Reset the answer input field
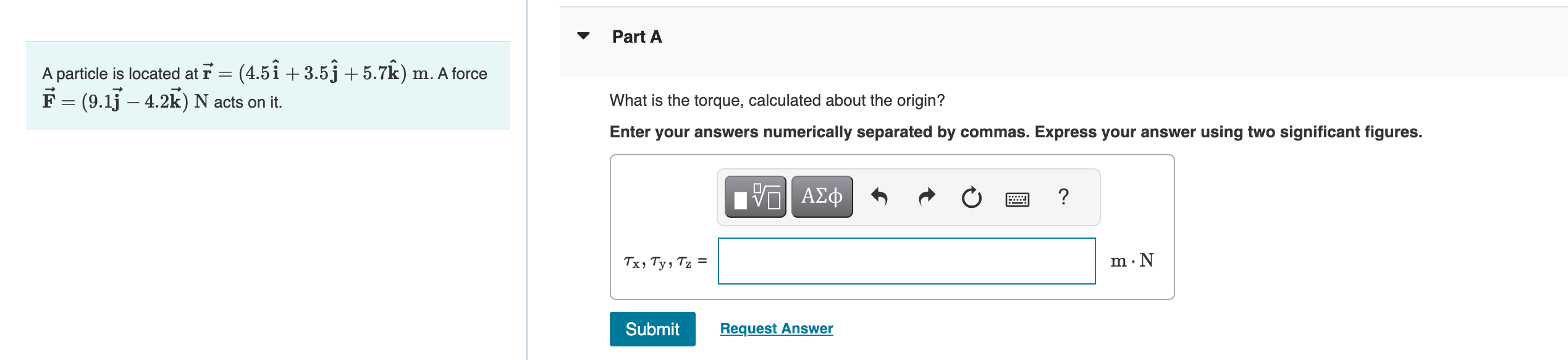 (970, 197)
